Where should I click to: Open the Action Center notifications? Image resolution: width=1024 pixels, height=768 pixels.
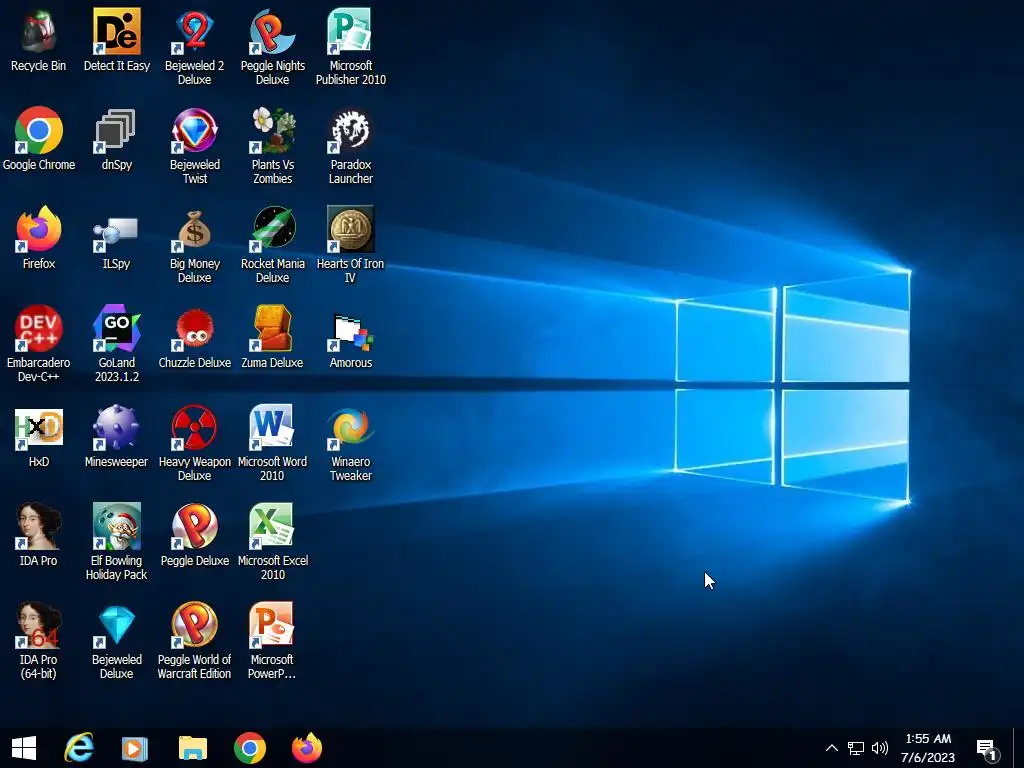(987, 749)
